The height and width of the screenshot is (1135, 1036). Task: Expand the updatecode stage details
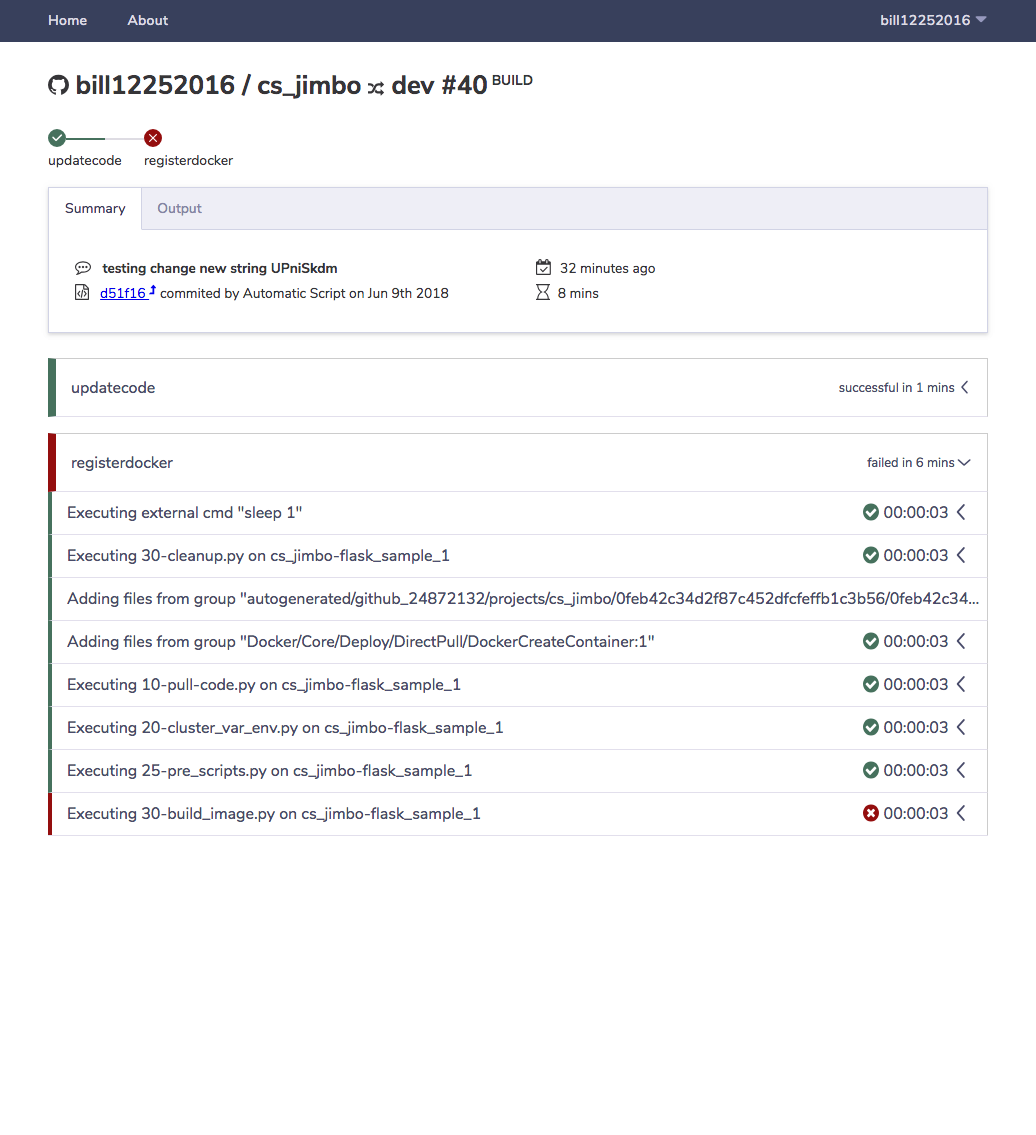pos(963,387)
